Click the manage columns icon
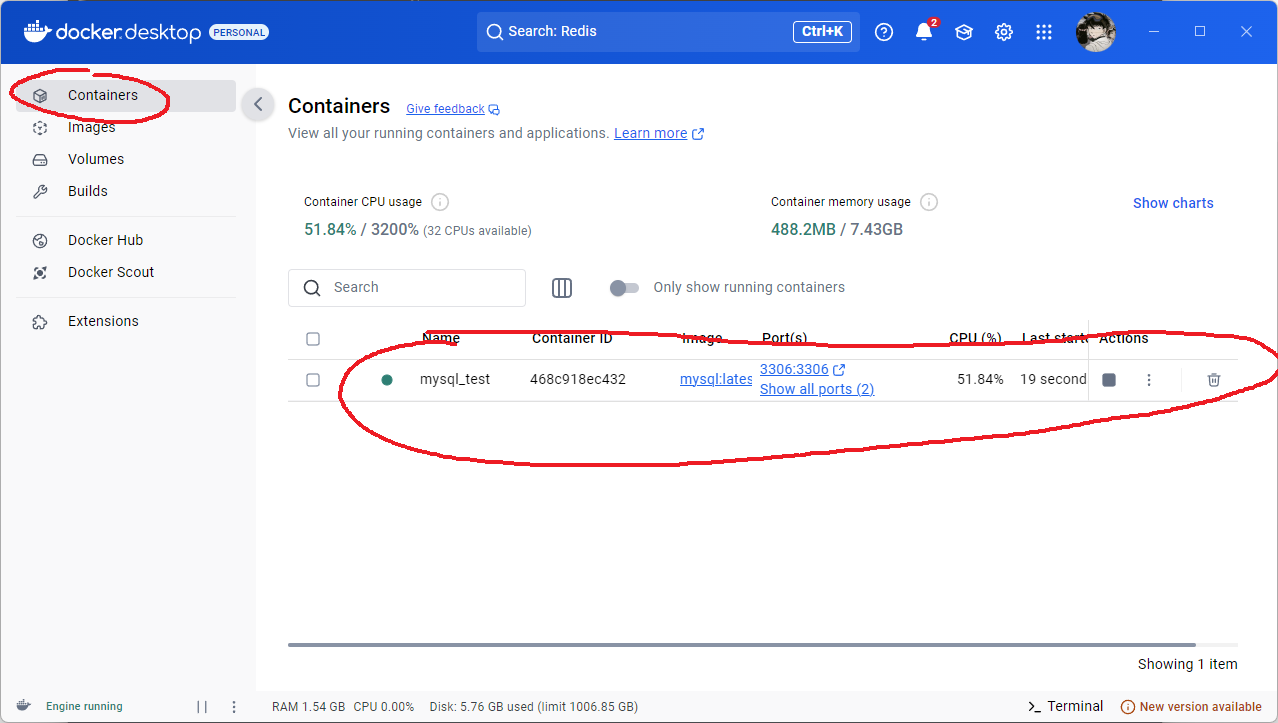Screen dimensions: 1278x723 click(562, 288)
